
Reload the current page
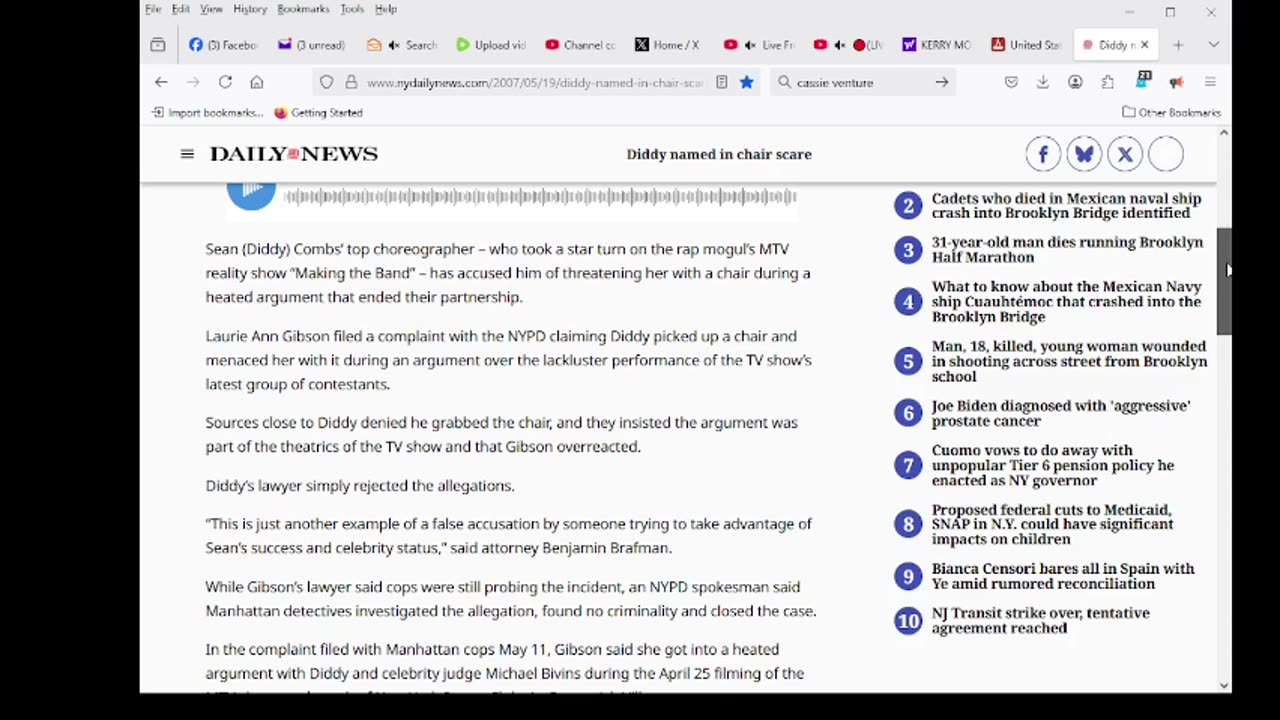click(x=225, y=82)
